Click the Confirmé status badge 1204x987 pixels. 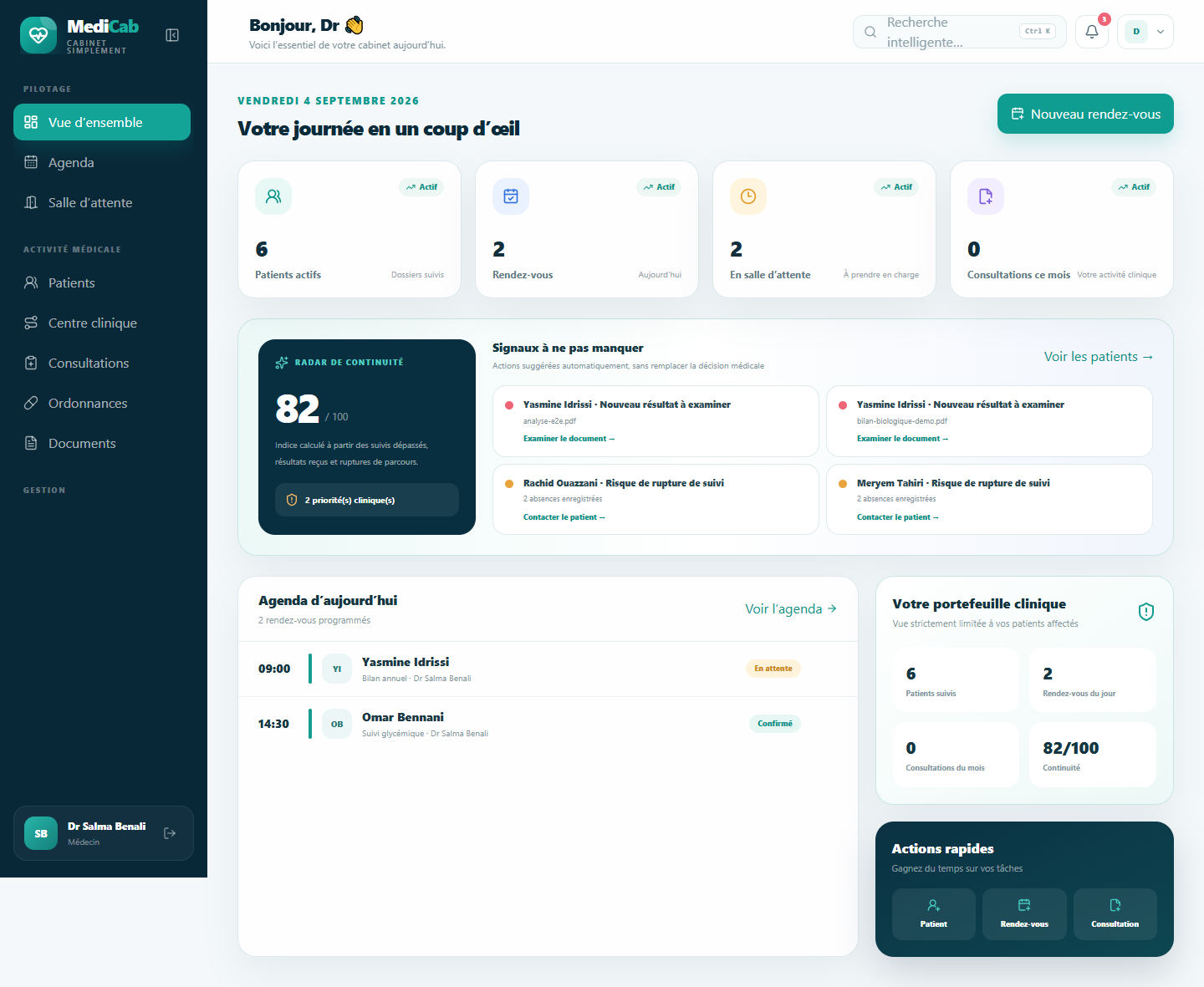[x=775, y=724]
